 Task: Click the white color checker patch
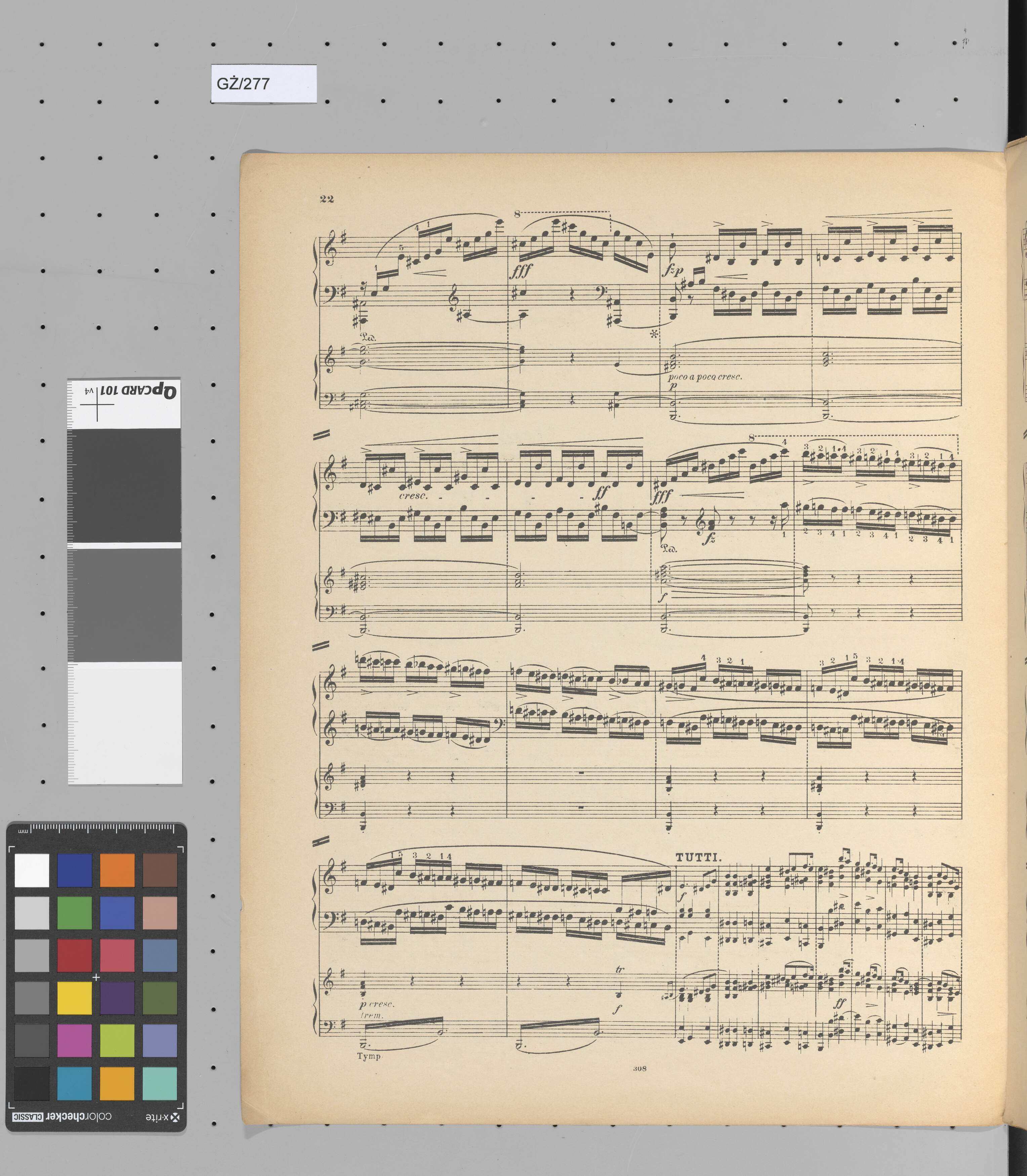point(32,871)
